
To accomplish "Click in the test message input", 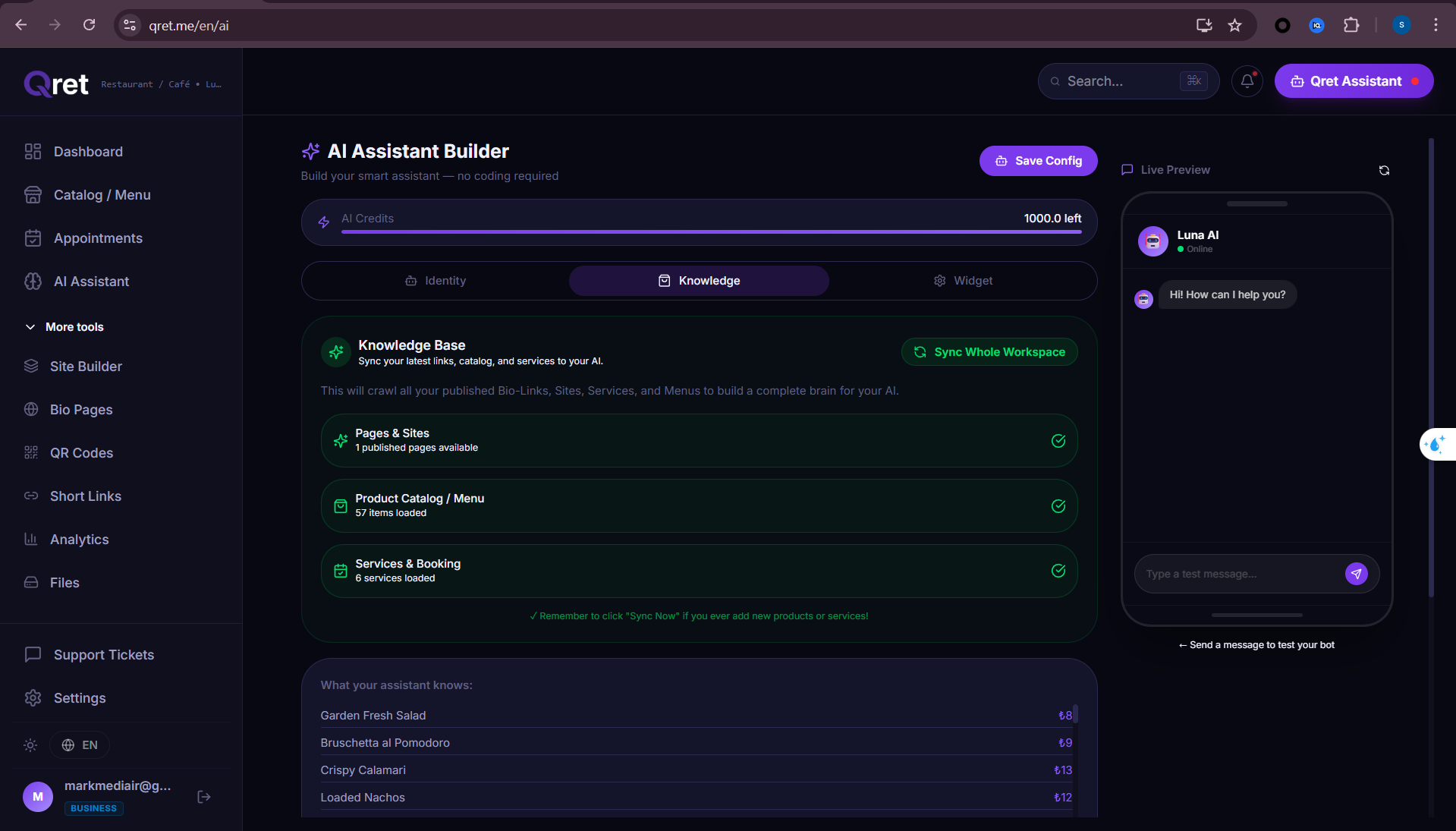I will click(x=1238, y=574).
